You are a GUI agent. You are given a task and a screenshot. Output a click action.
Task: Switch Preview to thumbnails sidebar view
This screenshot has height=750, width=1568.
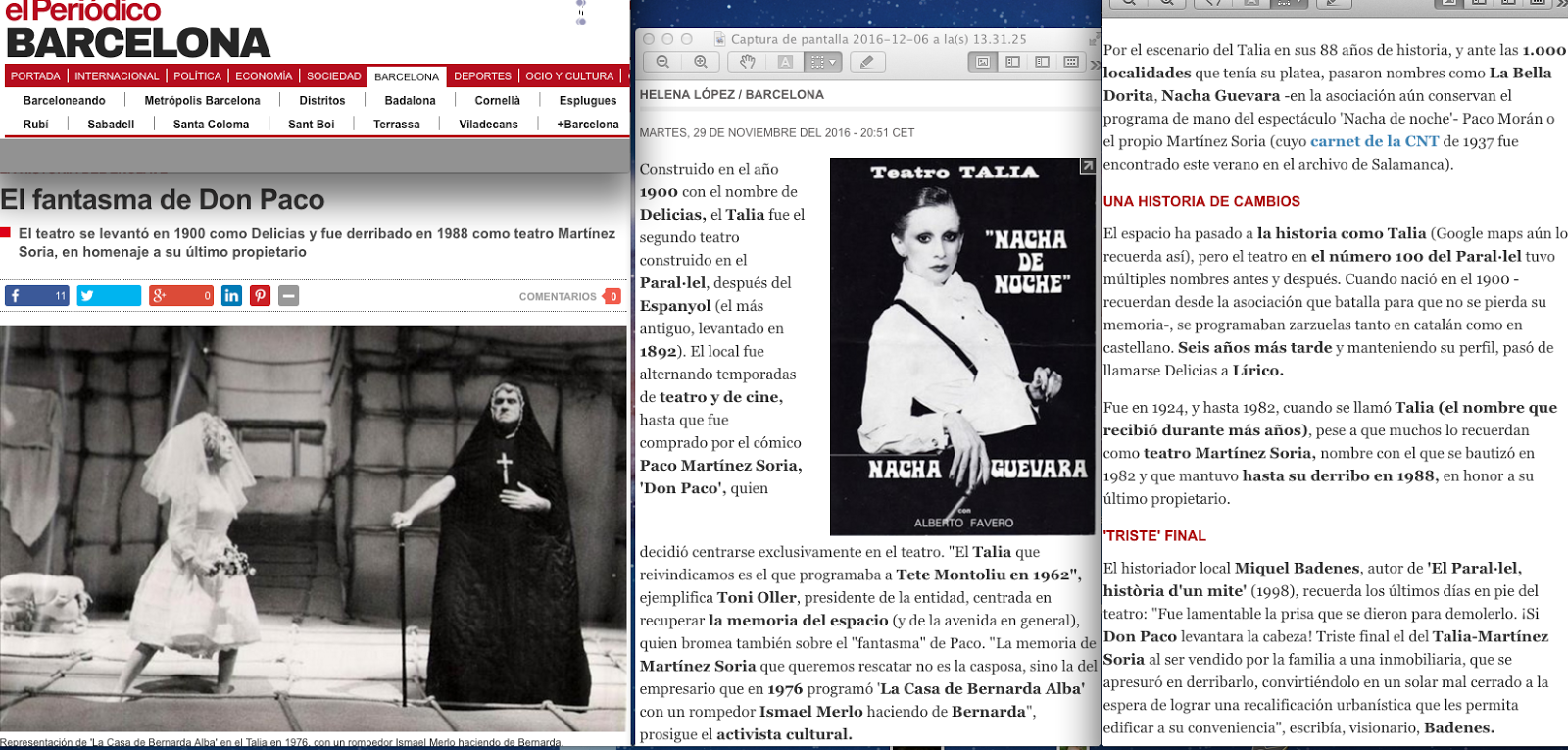(1012, 62)
